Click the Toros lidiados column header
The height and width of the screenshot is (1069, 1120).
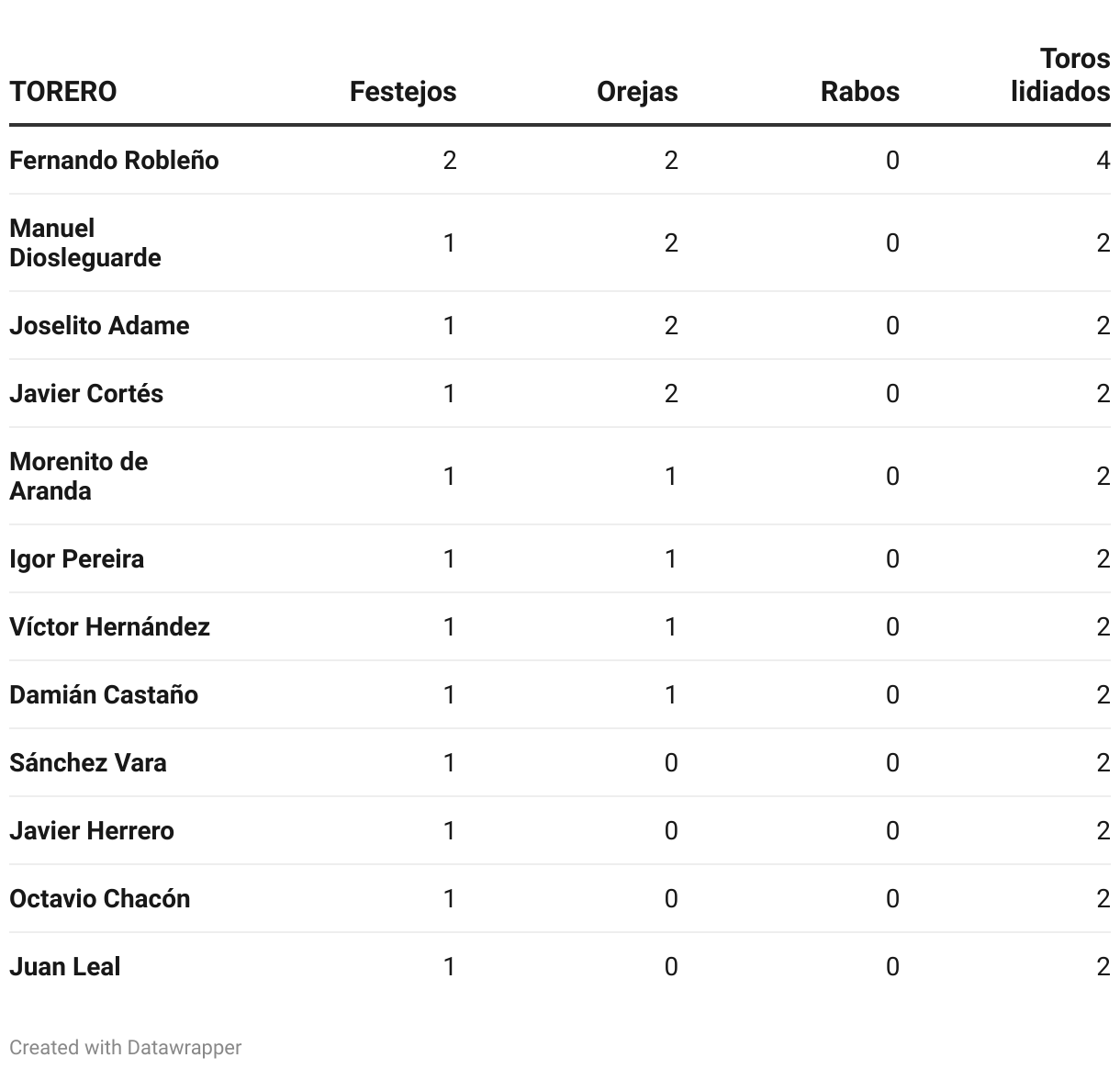point(1060,75)
